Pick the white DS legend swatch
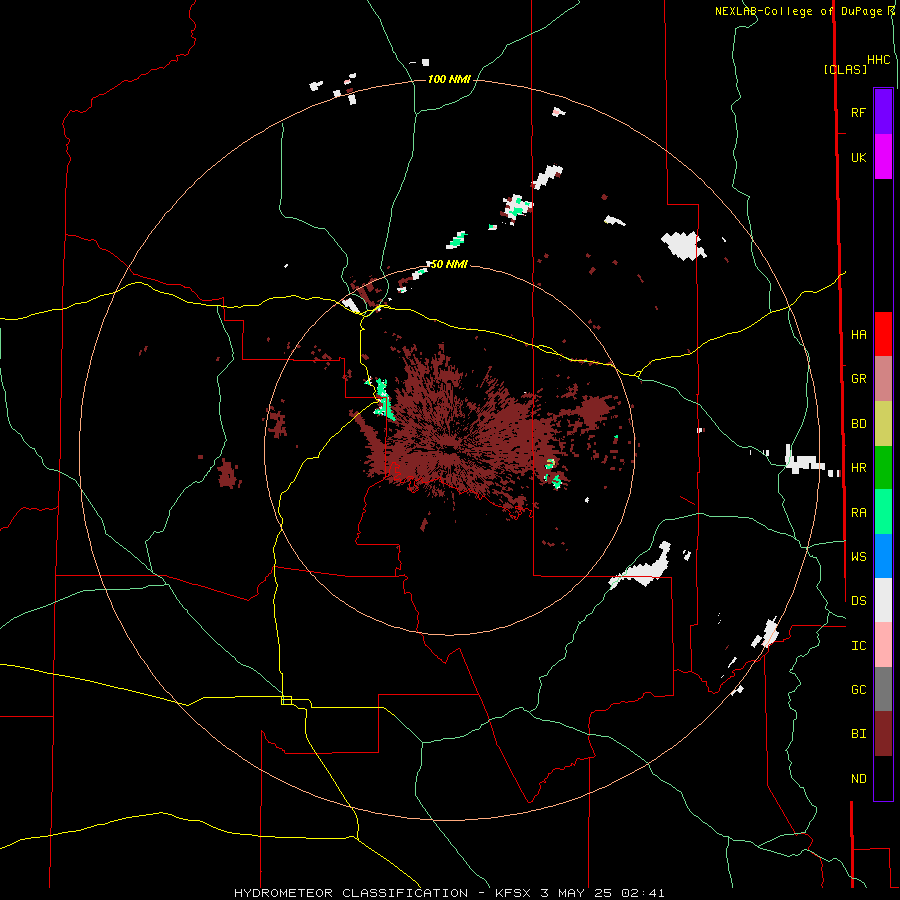 click(x=883, y=600)
